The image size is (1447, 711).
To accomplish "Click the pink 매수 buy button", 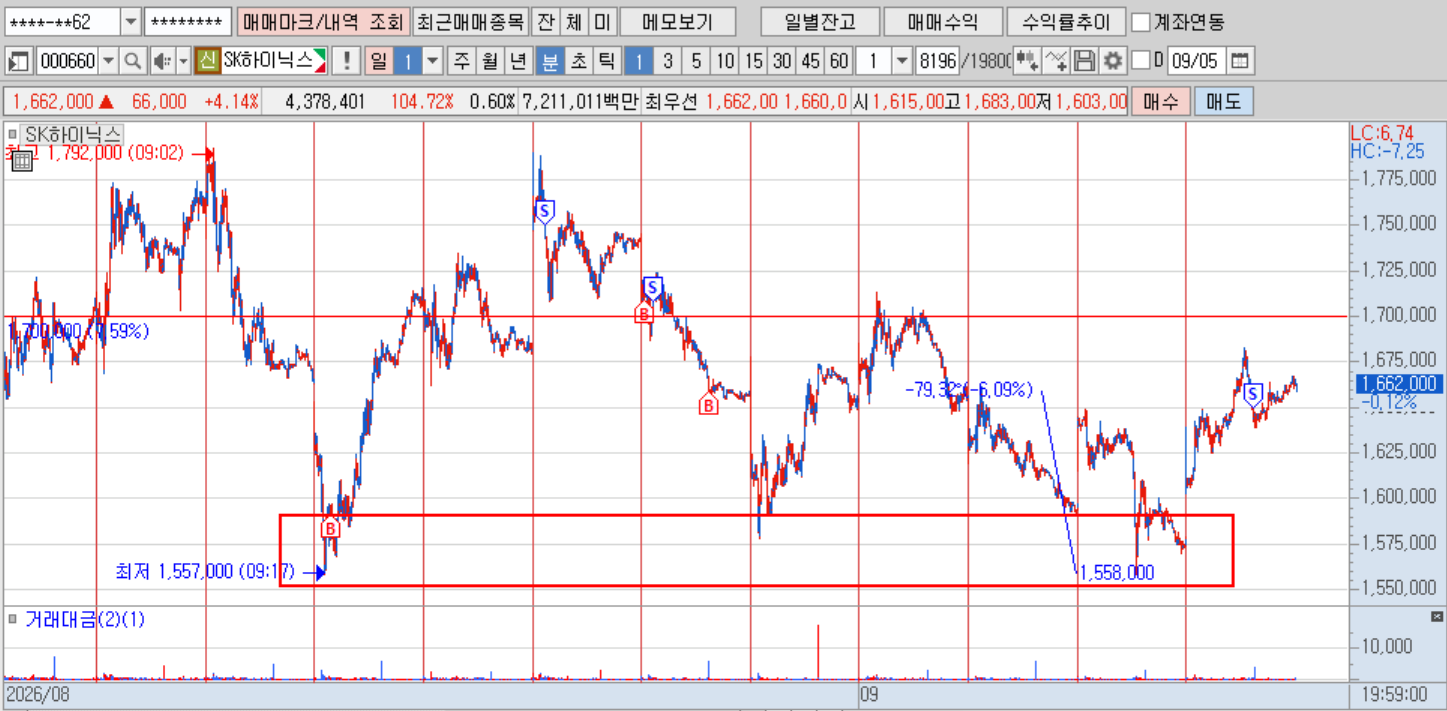I will [1160, 101].
